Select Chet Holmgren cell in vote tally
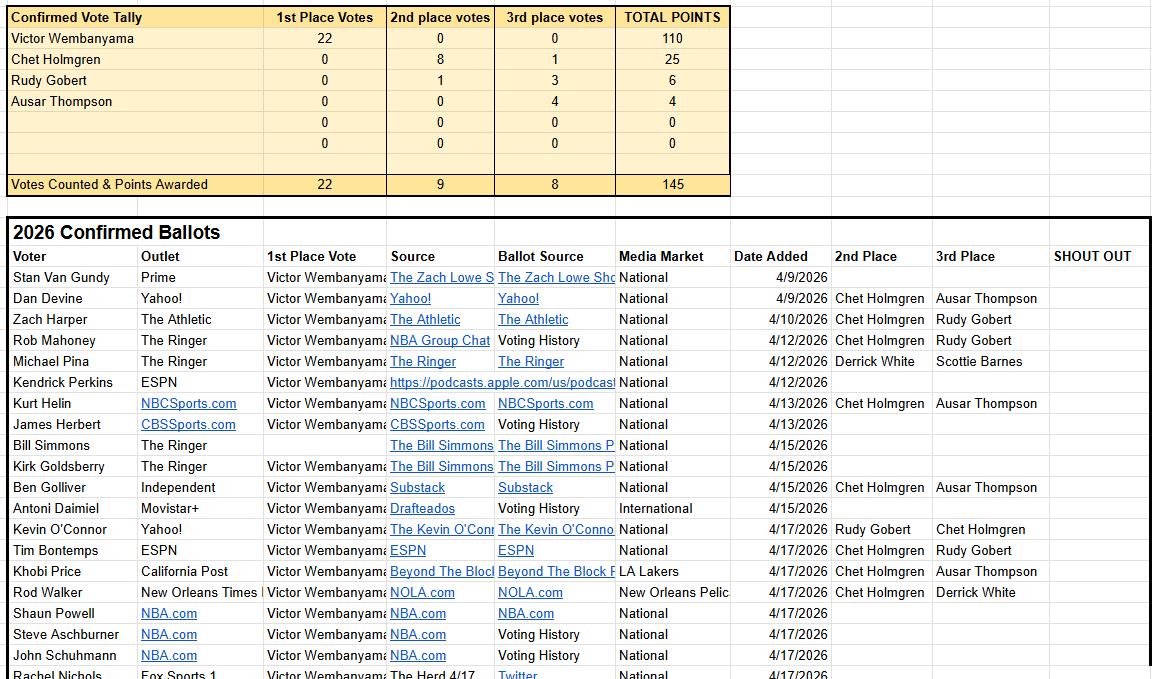Screen dimensions: 1152x679 [x=135, y=60]
